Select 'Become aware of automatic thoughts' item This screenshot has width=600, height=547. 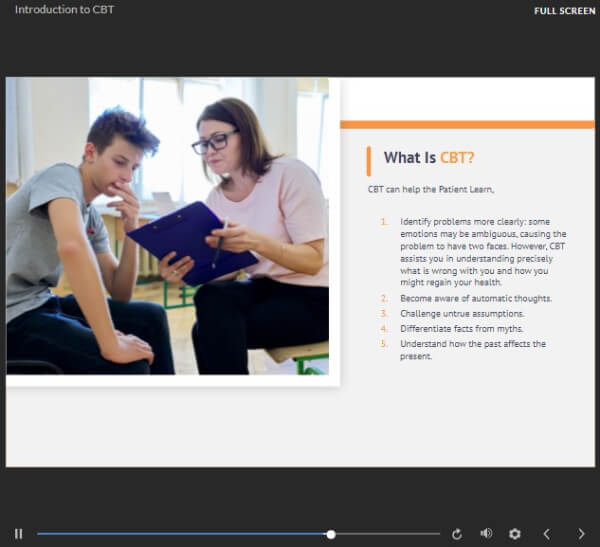coord(475,299)
